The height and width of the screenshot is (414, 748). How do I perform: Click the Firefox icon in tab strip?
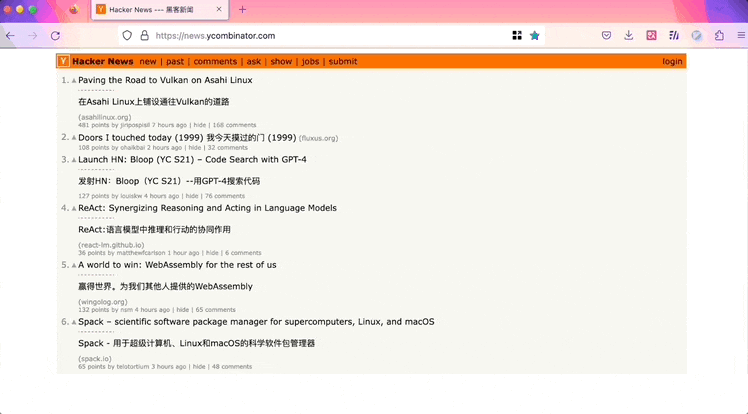click(74, 9)
